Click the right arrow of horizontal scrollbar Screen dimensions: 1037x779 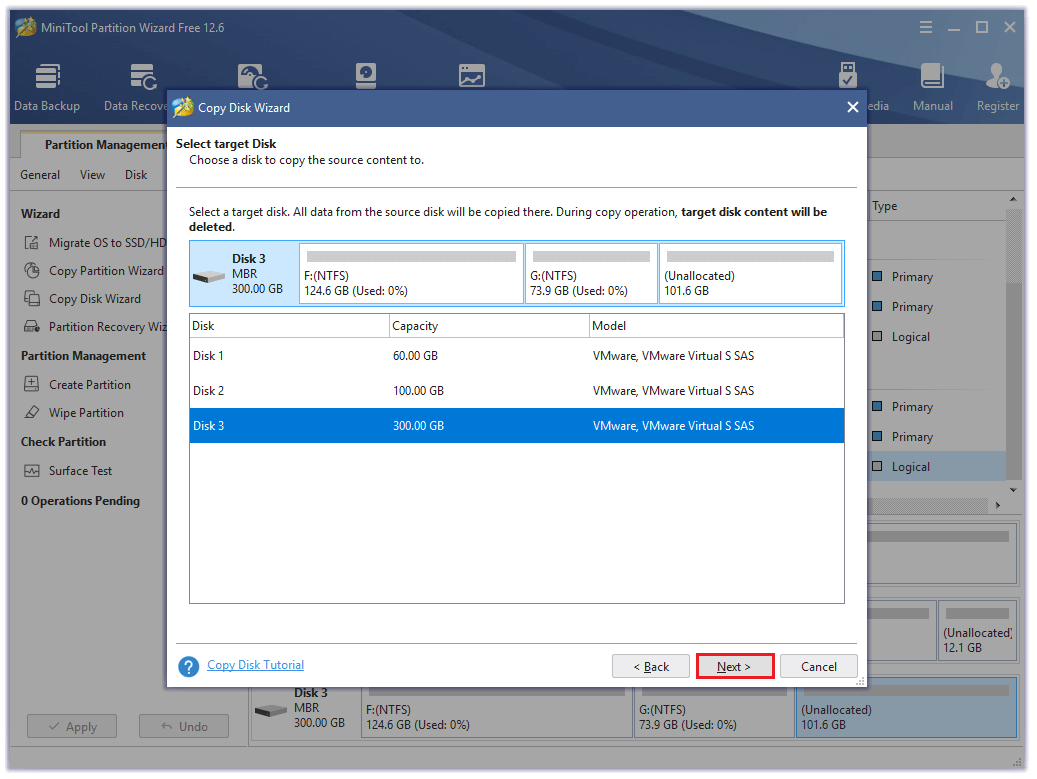[x=998, y=505]
